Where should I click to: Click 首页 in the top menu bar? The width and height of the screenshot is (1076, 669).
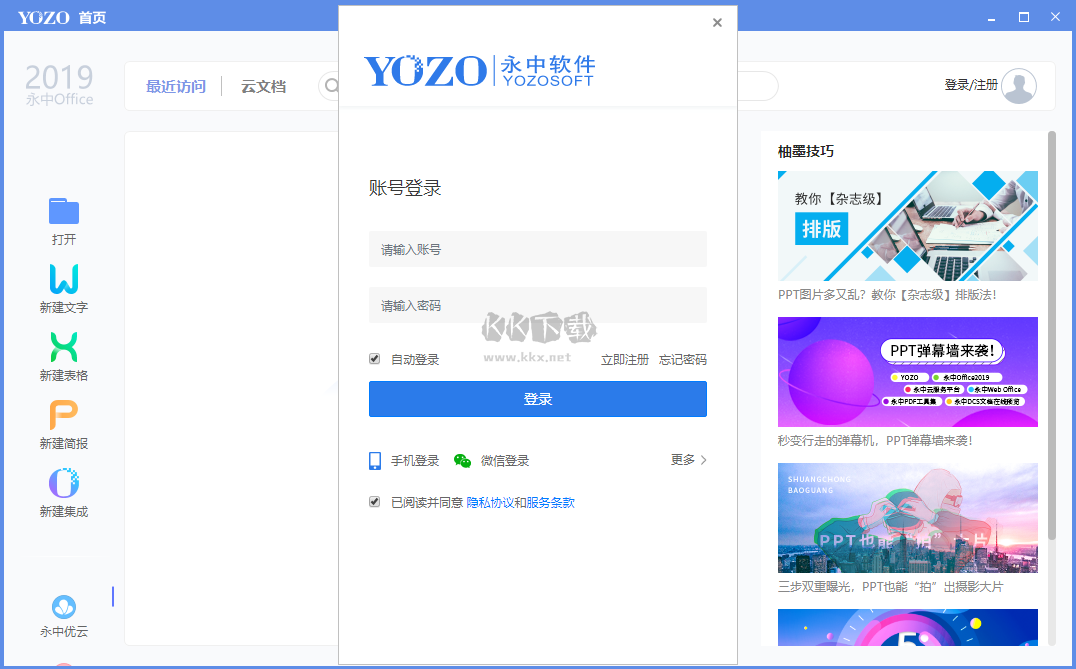point(94,16)
